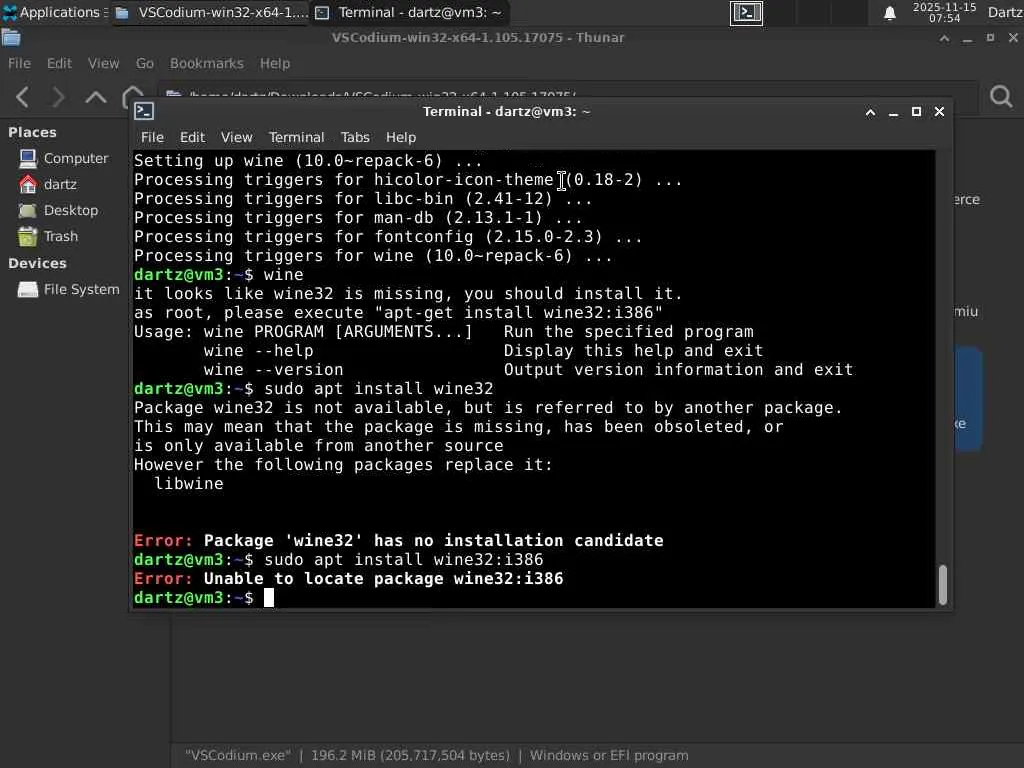This screenshot has width=1024, height=768.
Task: Open the terminal's Help menu
Action: [401, 137]
